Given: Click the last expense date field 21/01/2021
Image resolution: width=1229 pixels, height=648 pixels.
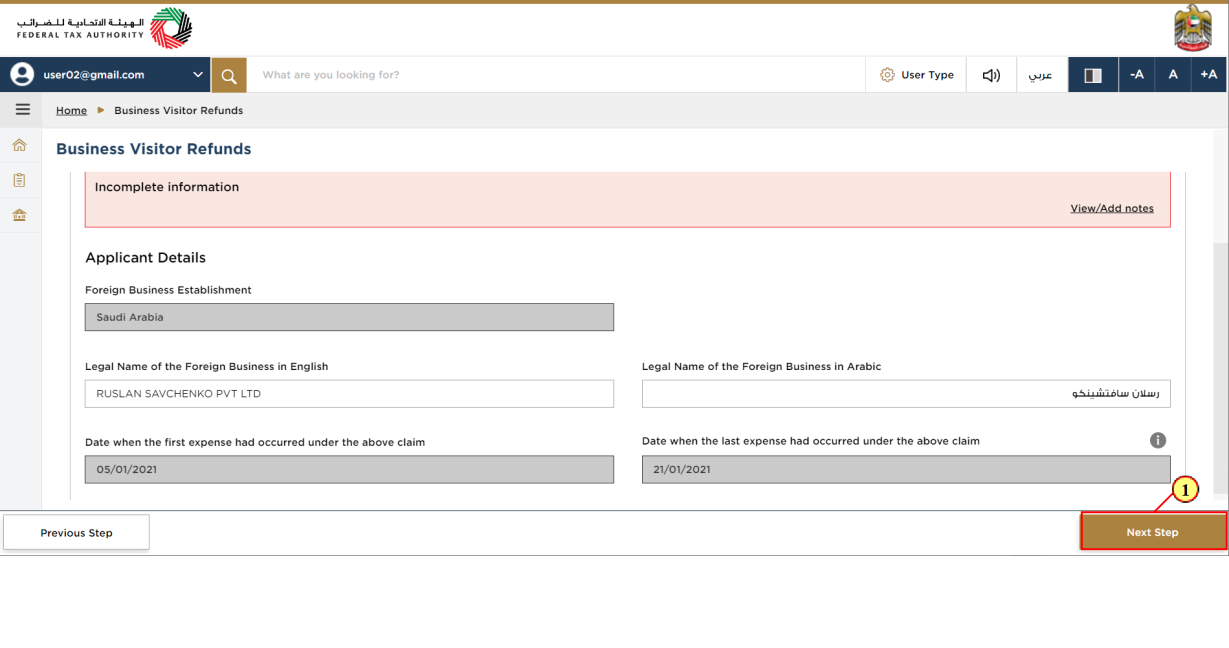Looking at the screenshot, I should [x=906, y=469].
